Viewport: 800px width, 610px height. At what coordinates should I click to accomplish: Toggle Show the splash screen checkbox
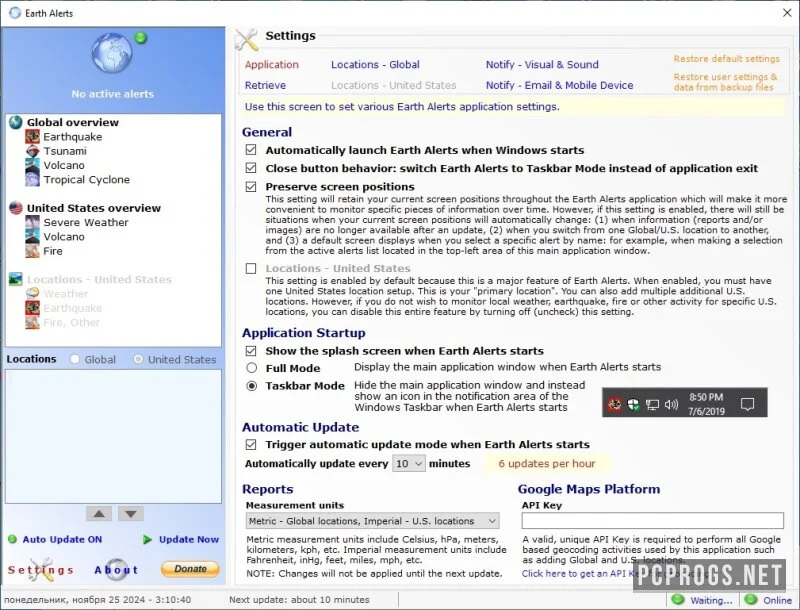tap(251, 350)
